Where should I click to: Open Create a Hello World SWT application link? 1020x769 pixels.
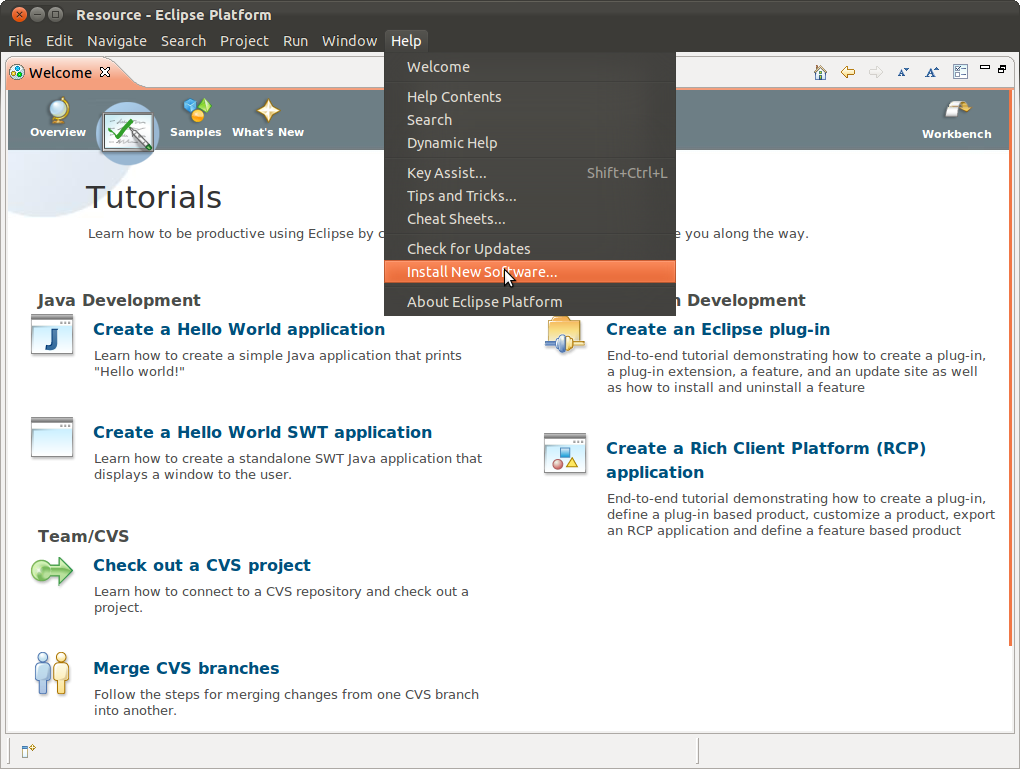click(262, 432)
